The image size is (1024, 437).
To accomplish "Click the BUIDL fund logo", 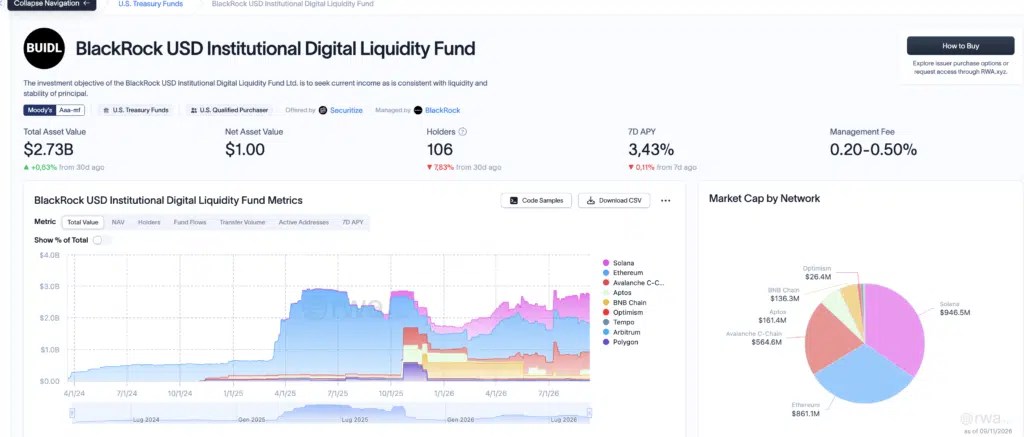I will point(44,48).
